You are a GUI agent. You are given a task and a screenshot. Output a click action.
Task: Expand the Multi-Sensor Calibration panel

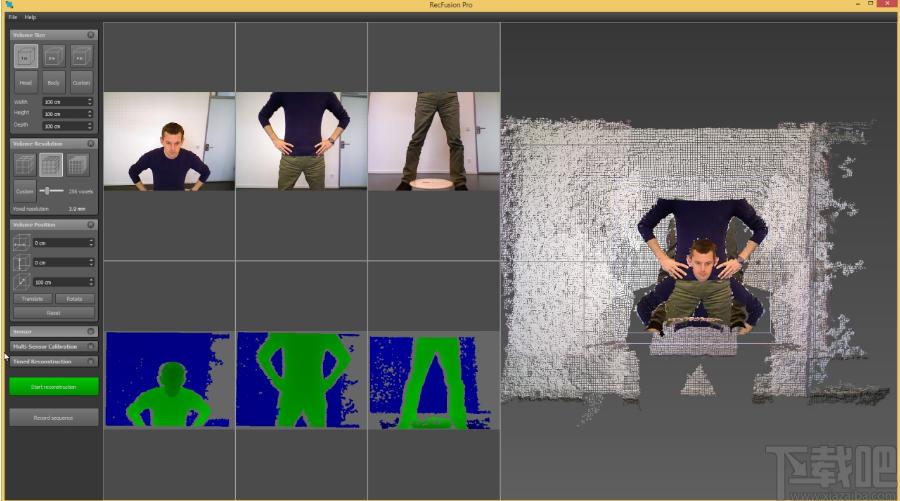[x=53, y=347]
